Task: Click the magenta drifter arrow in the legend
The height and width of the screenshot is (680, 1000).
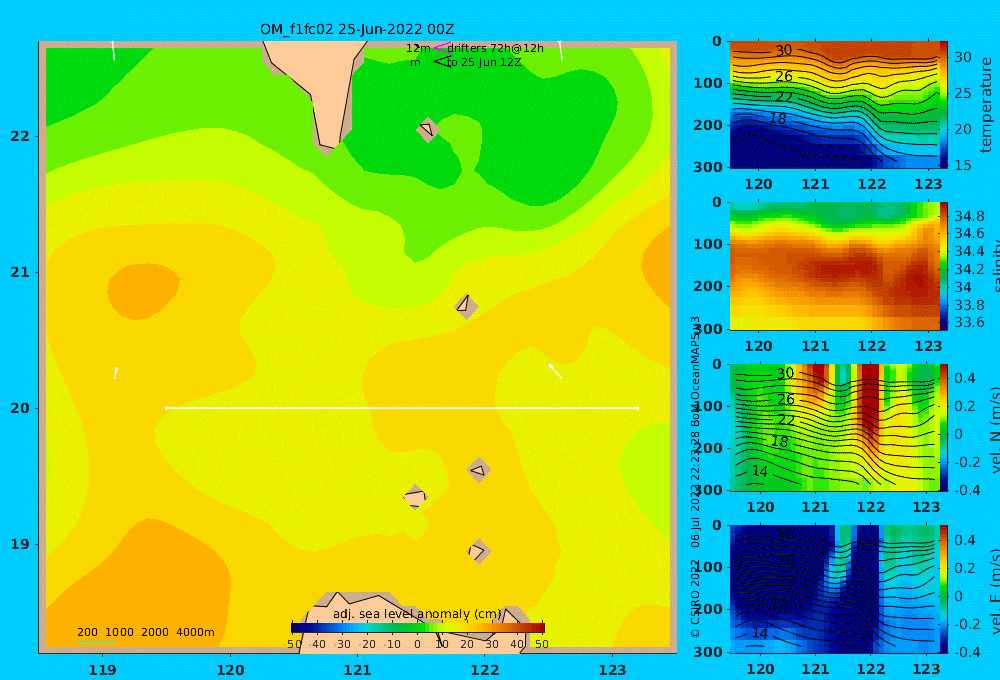Action: (x=442, y=47)
